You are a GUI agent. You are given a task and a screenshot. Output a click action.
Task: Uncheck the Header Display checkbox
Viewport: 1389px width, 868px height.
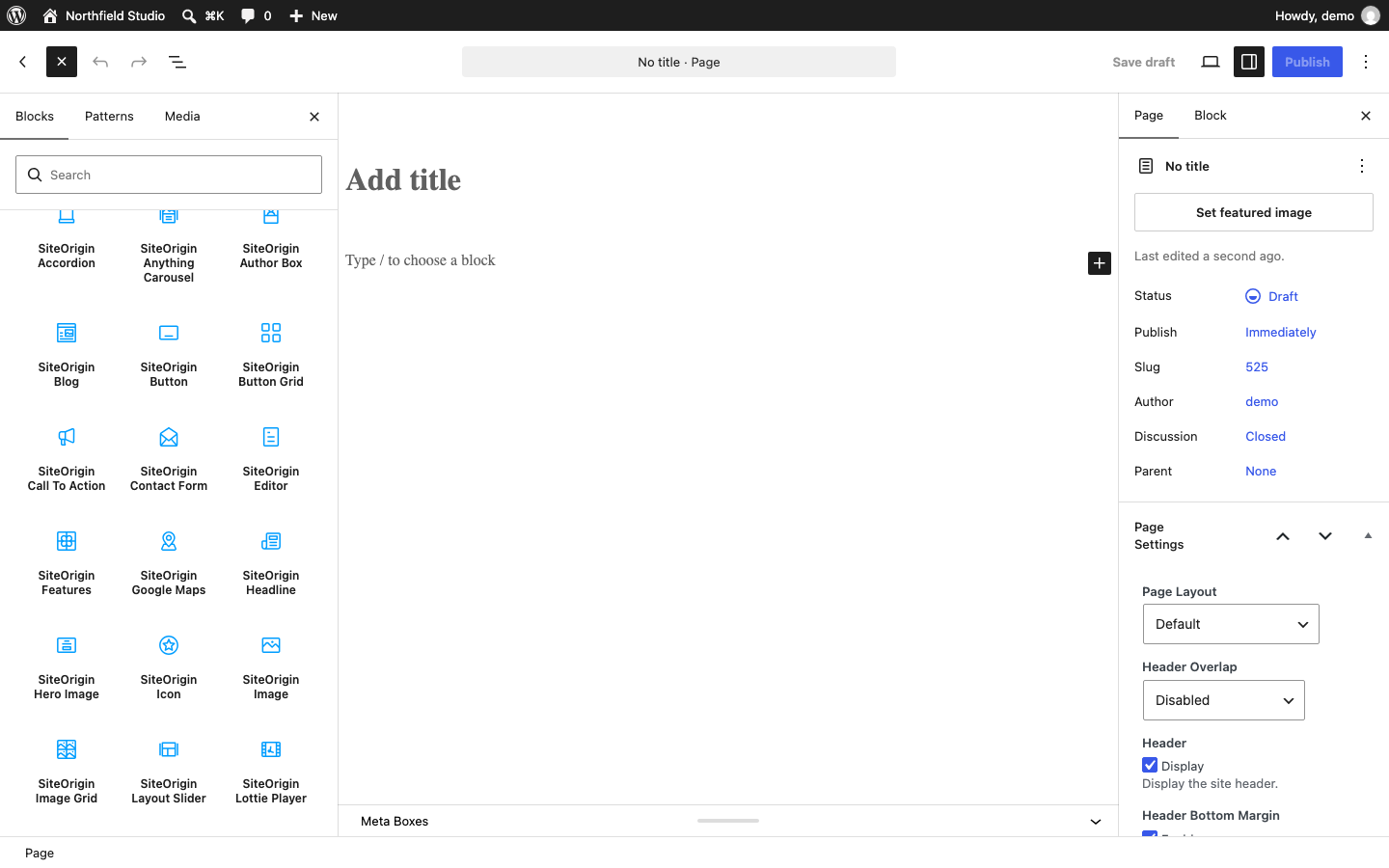[x=1150, y=766]
